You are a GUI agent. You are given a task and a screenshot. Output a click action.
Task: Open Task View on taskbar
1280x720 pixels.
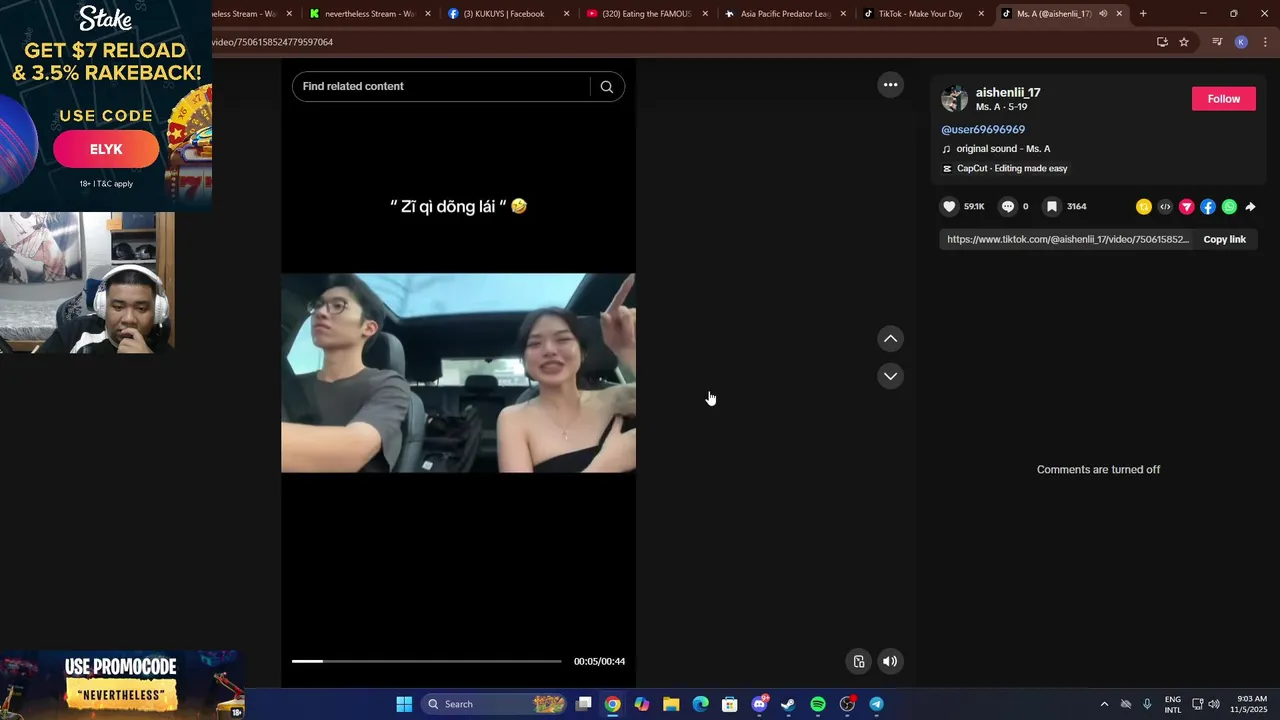[x=584, y=704]
